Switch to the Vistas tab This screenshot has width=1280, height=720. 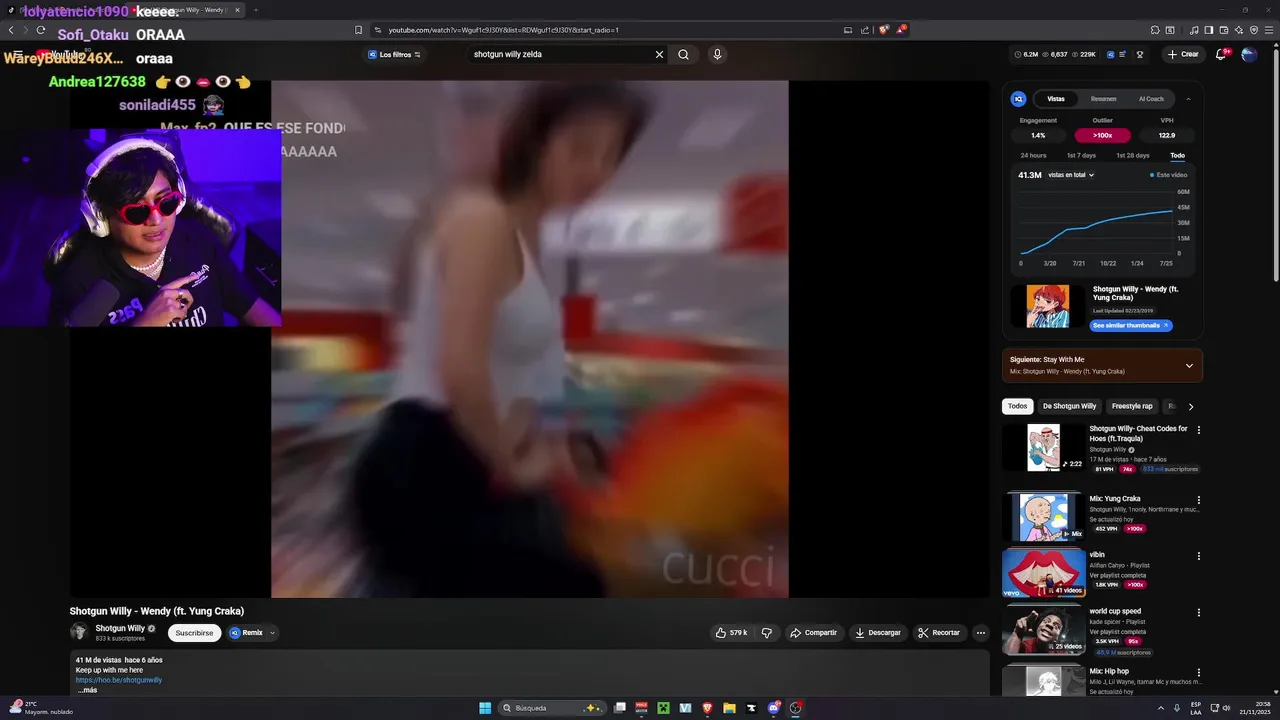pyautogui.click(x=1056, y=99)
